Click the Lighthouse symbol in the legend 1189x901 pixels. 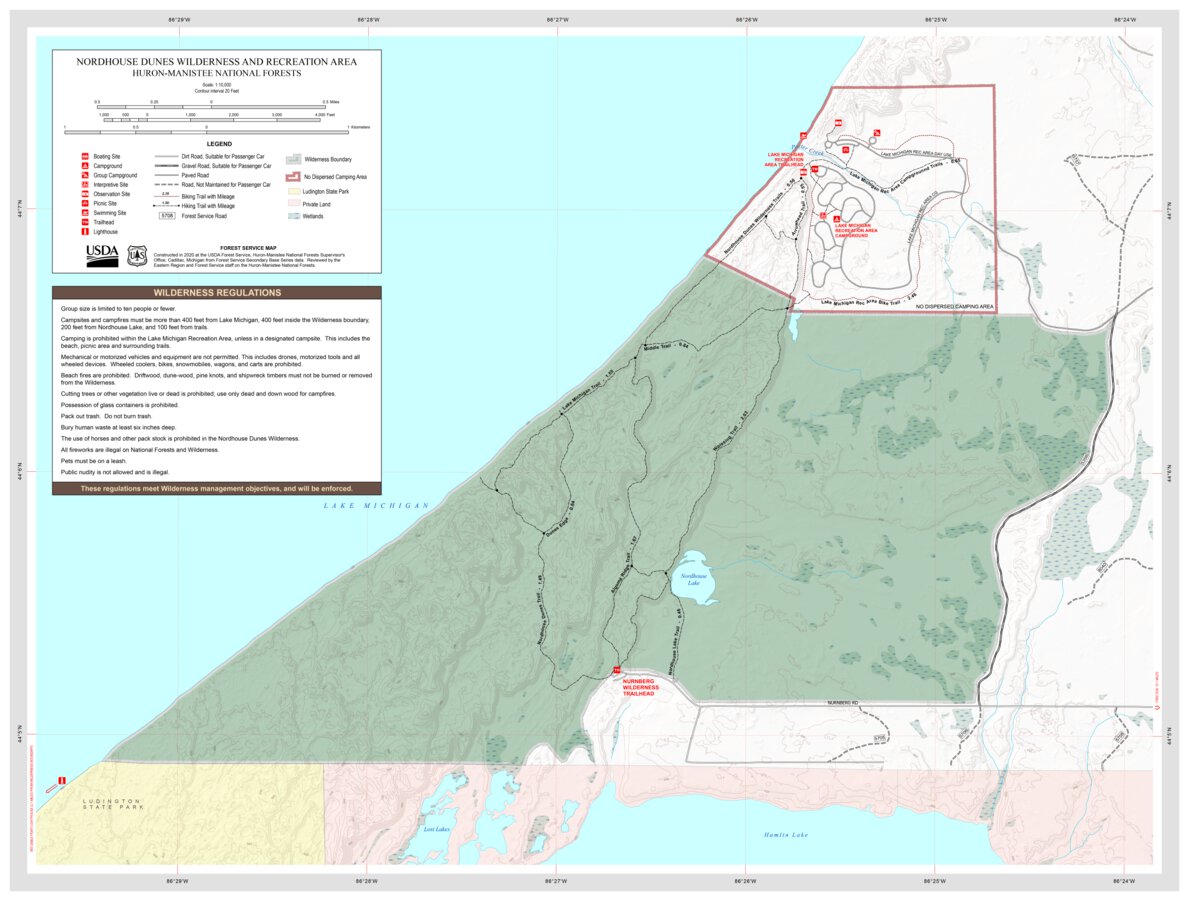[x=85, y=232]
